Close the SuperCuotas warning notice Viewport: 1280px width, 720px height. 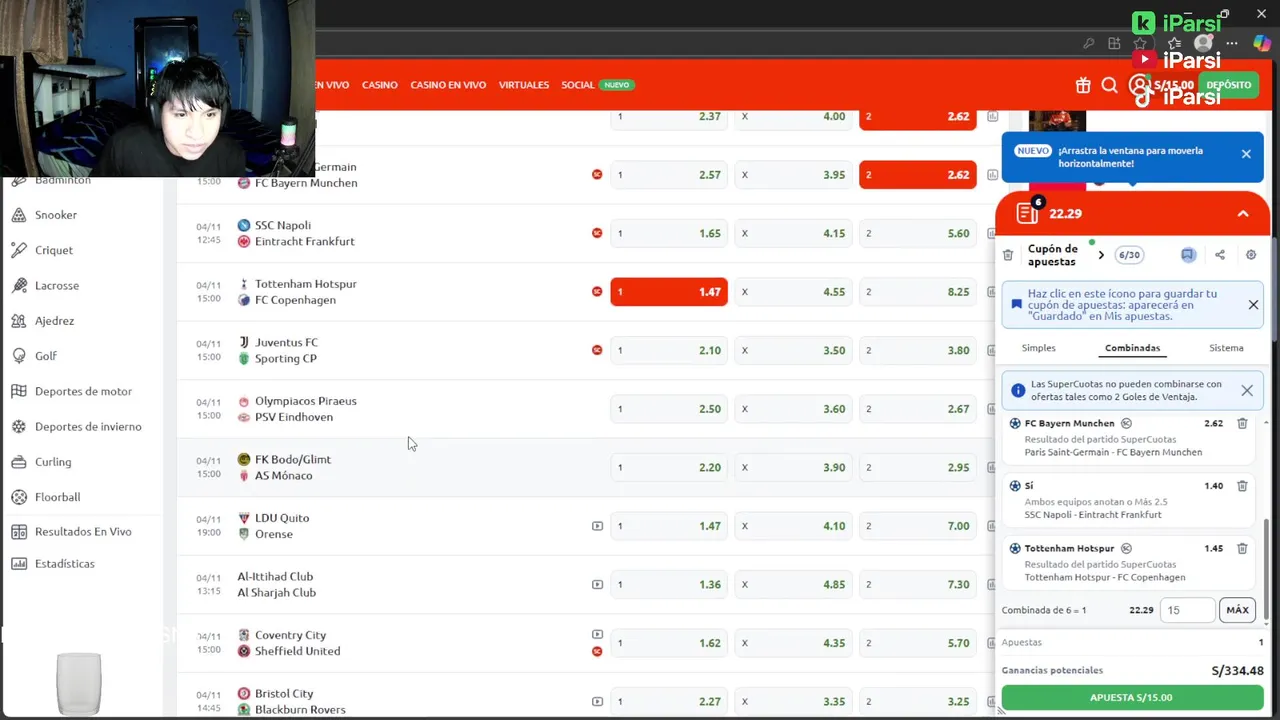(x=1247, y=391)
